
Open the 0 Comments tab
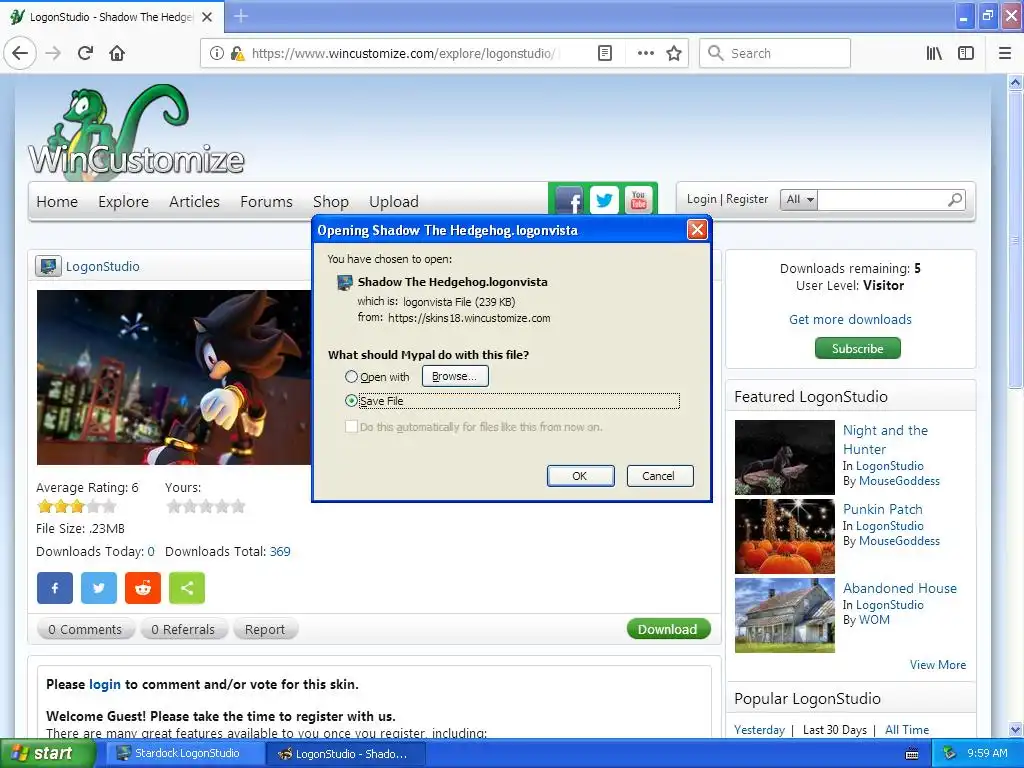(85, 630)
